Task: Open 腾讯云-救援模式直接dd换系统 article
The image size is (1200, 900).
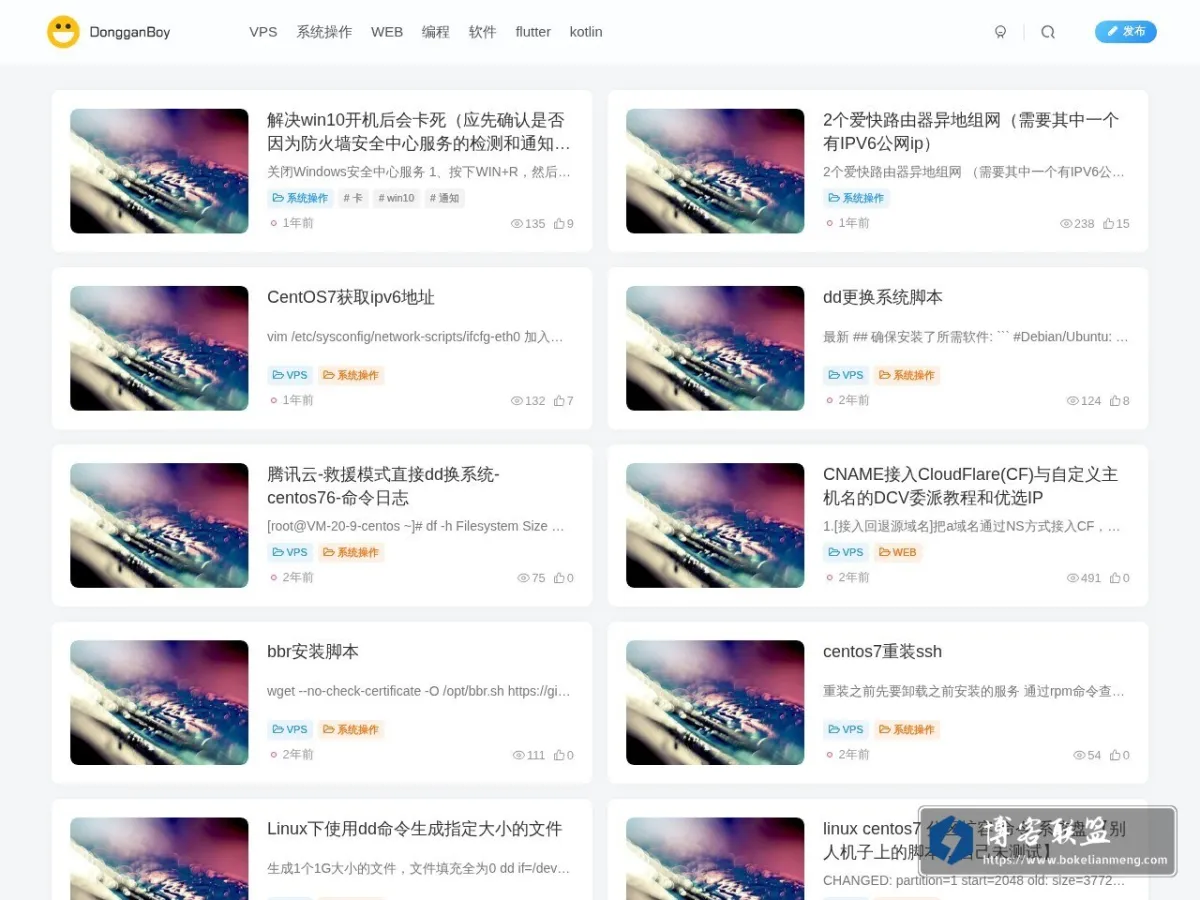Action: 383,486
